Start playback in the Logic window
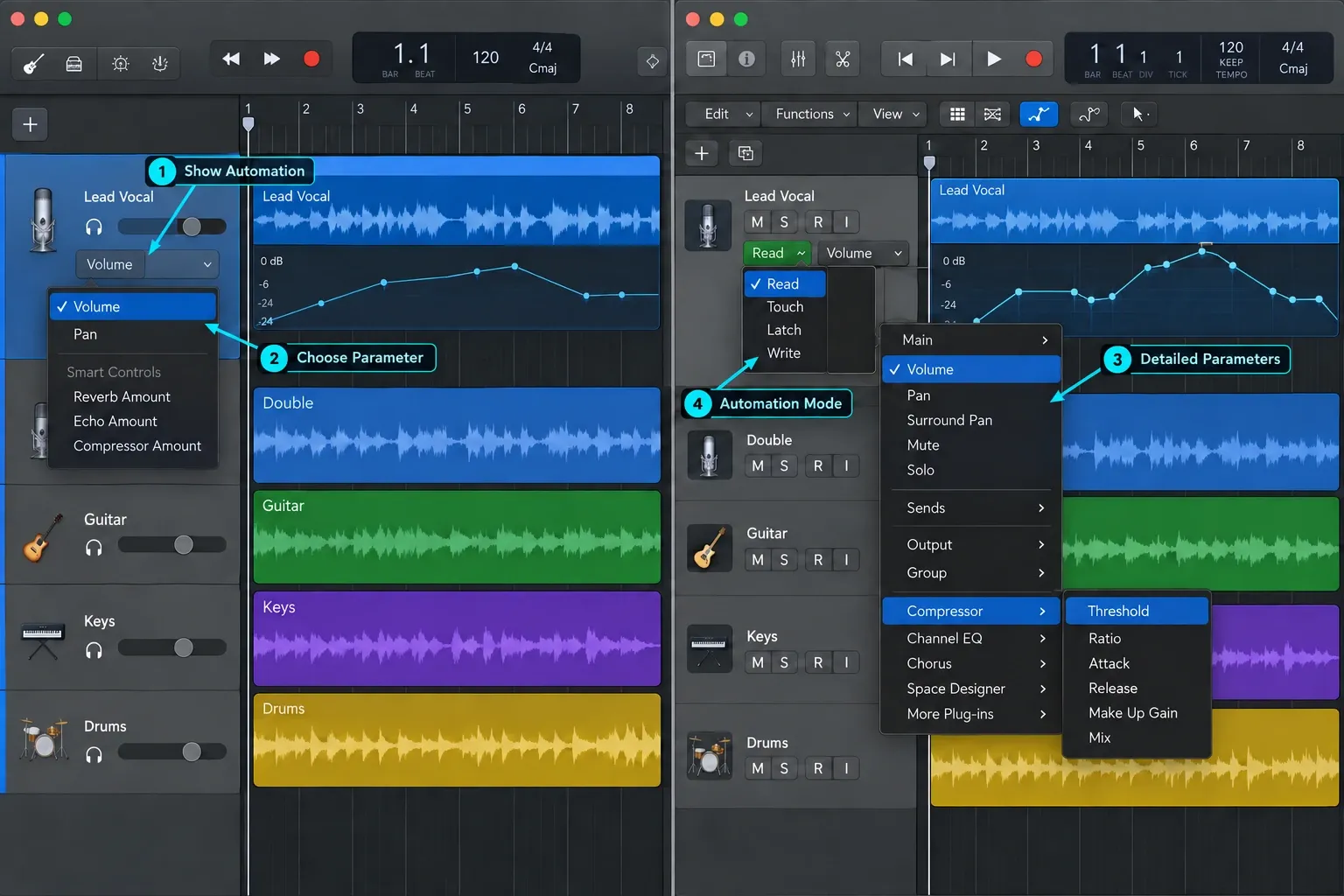 [x=993, y=59]
